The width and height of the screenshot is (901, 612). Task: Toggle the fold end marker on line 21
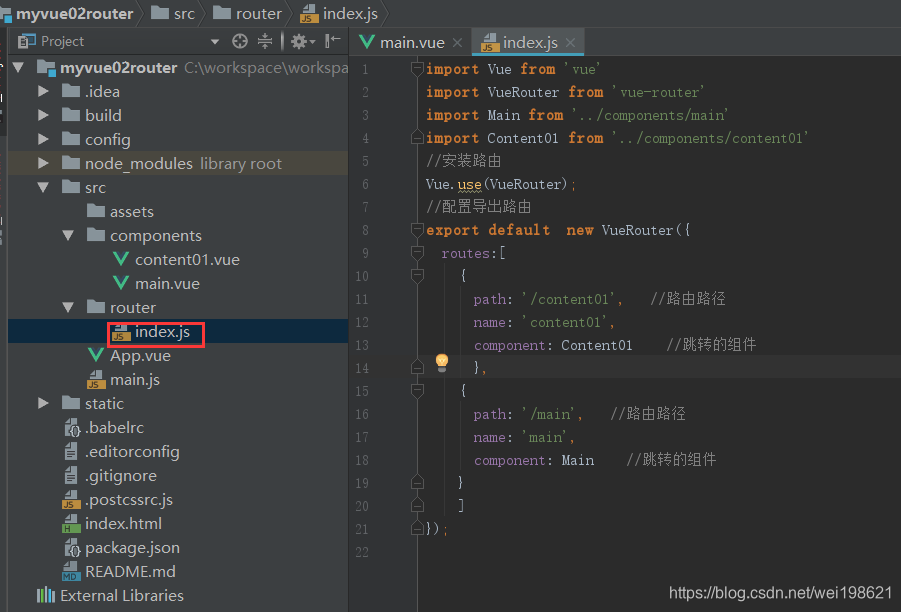417,529
